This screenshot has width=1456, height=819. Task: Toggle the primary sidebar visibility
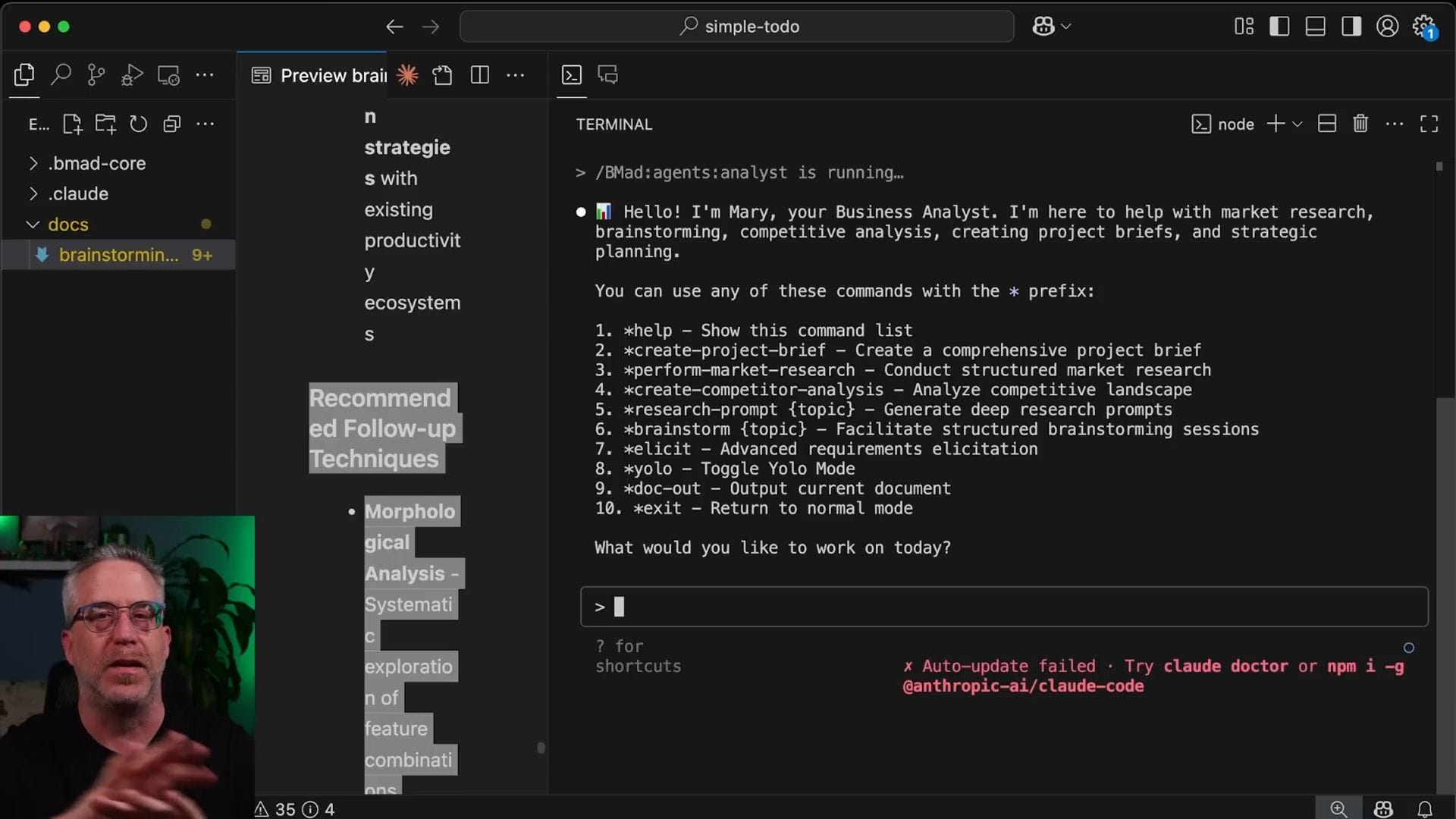1279,27
